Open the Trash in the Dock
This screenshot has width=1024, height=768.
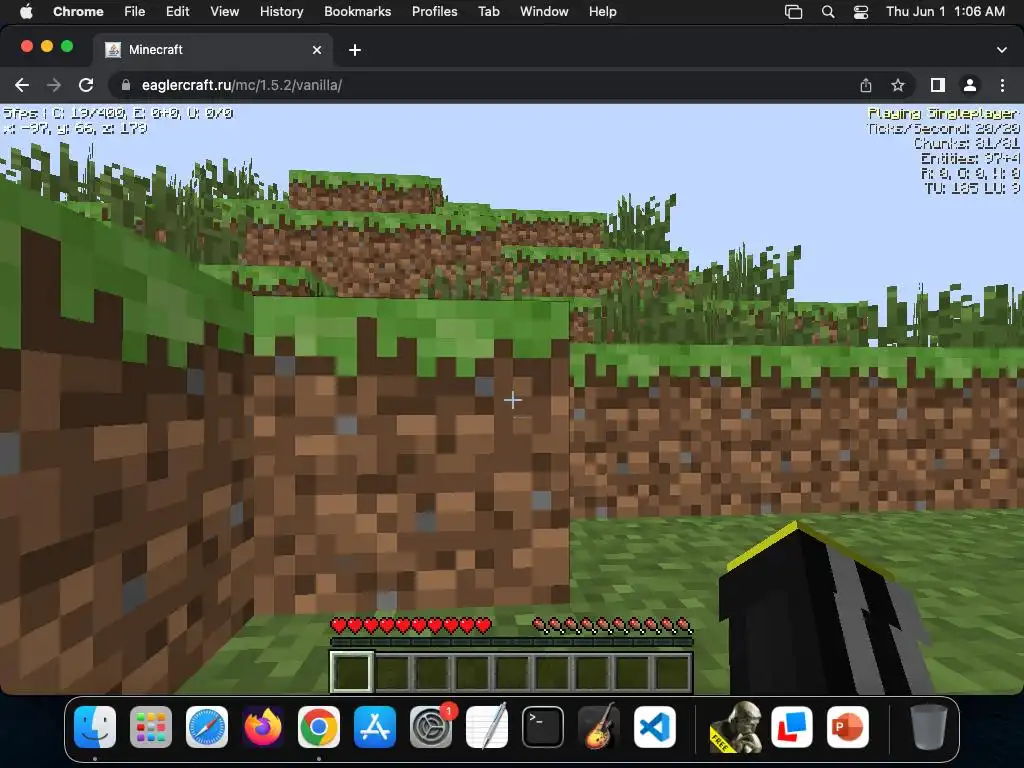(928, 727)
